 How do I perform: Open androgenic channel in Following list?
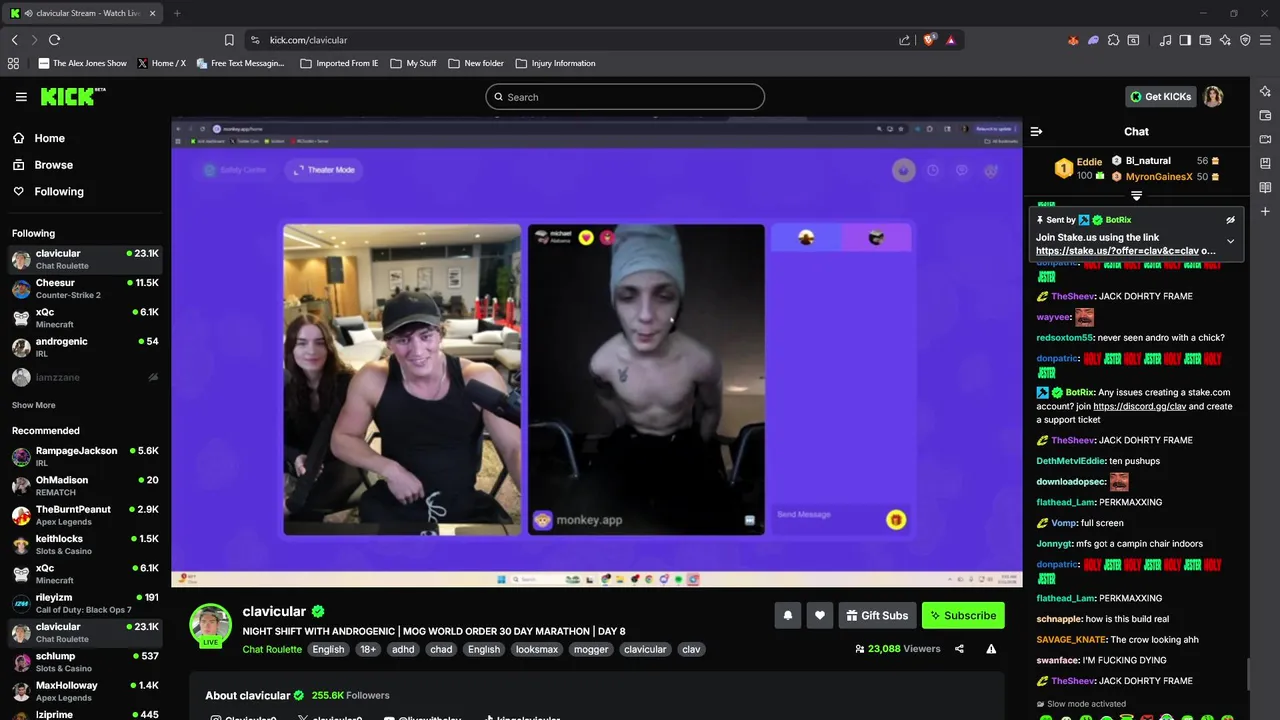(x=85, y=347)
